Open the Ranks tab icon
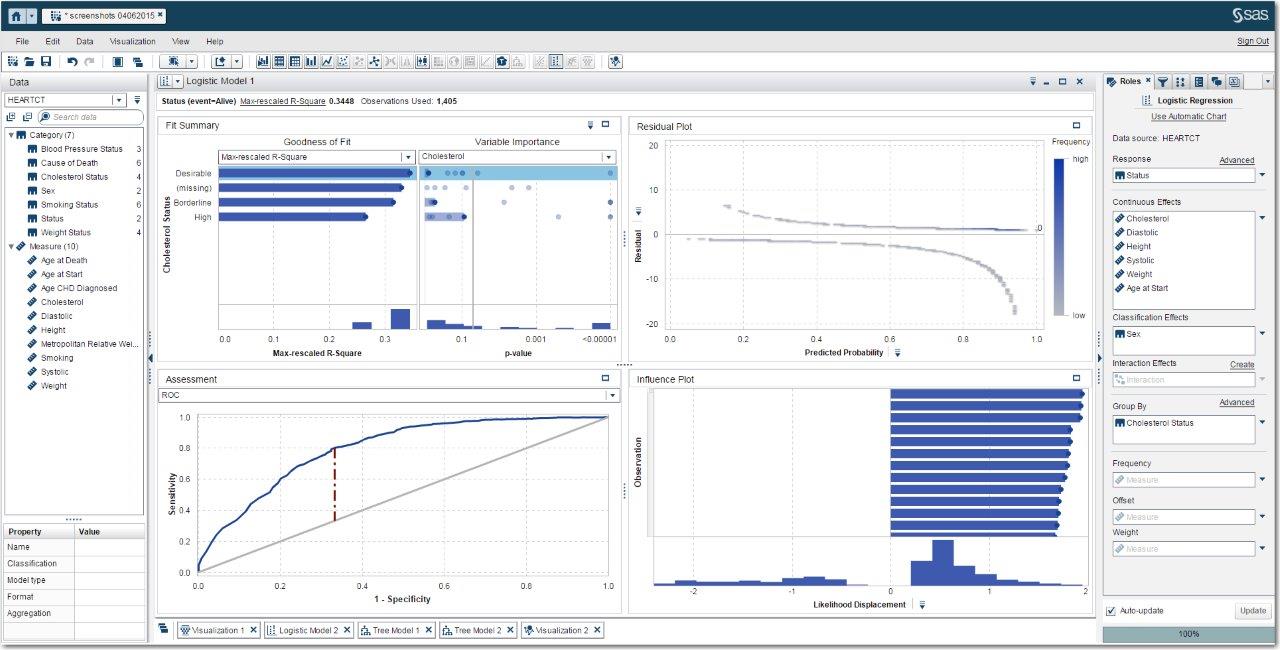The image size is (1280, 650). point(1180,82)
